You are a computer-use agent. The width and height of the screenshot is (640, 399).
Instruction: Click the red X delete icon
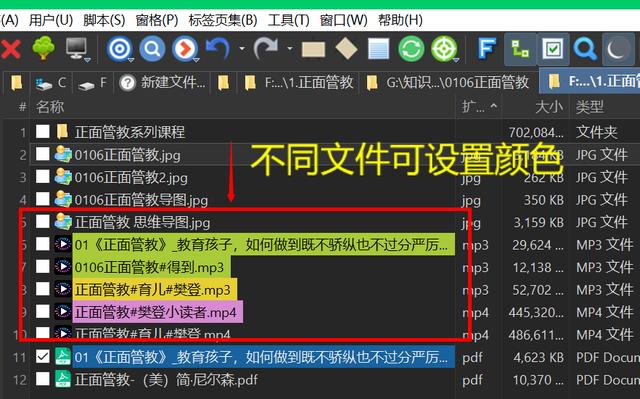11,49
